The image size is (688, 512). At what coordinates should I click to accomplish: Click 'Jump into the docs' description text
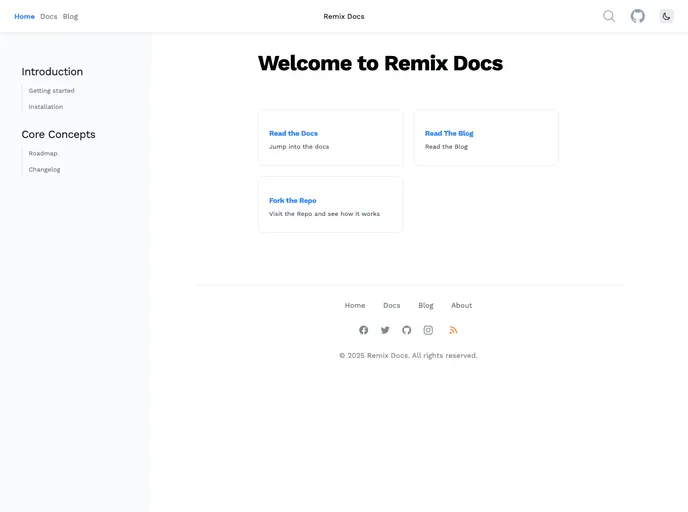(x=299, y=147)
